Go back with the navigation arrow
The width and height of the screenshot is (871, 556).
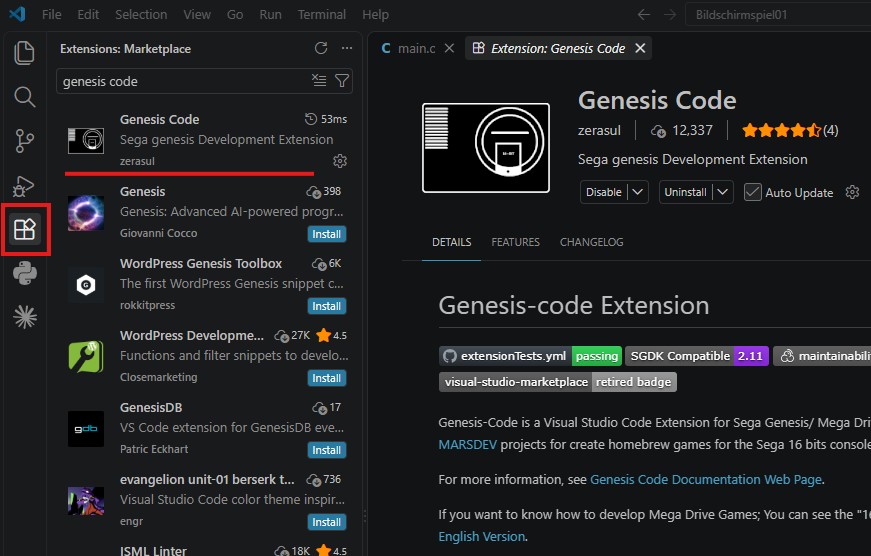coord(644,14)
